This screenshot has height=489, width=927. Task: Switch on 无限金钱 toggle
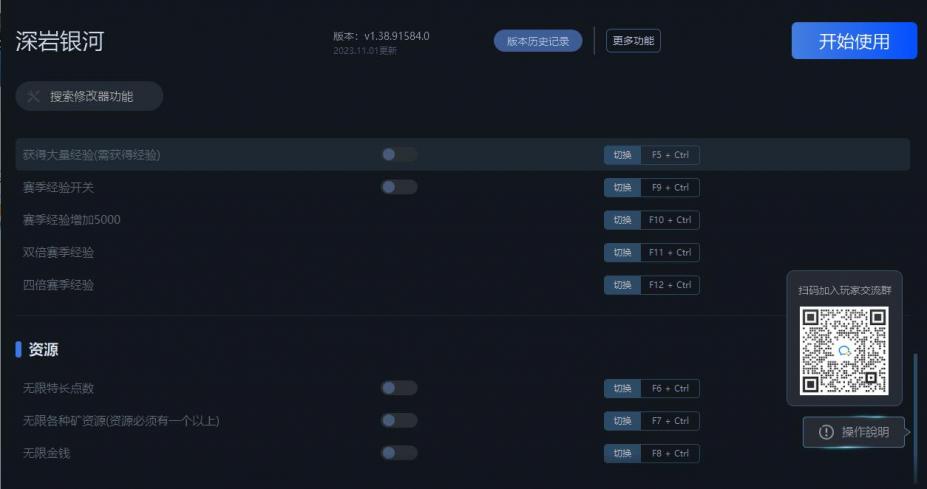(399, 453)
